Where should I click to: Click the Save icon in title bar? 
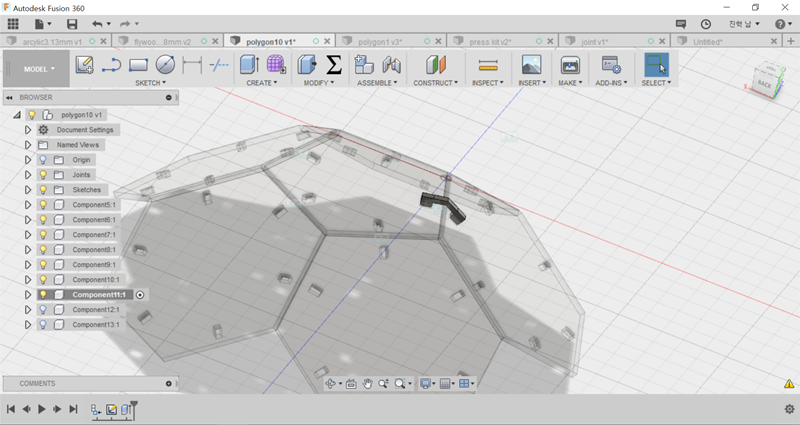click(71, 23)
